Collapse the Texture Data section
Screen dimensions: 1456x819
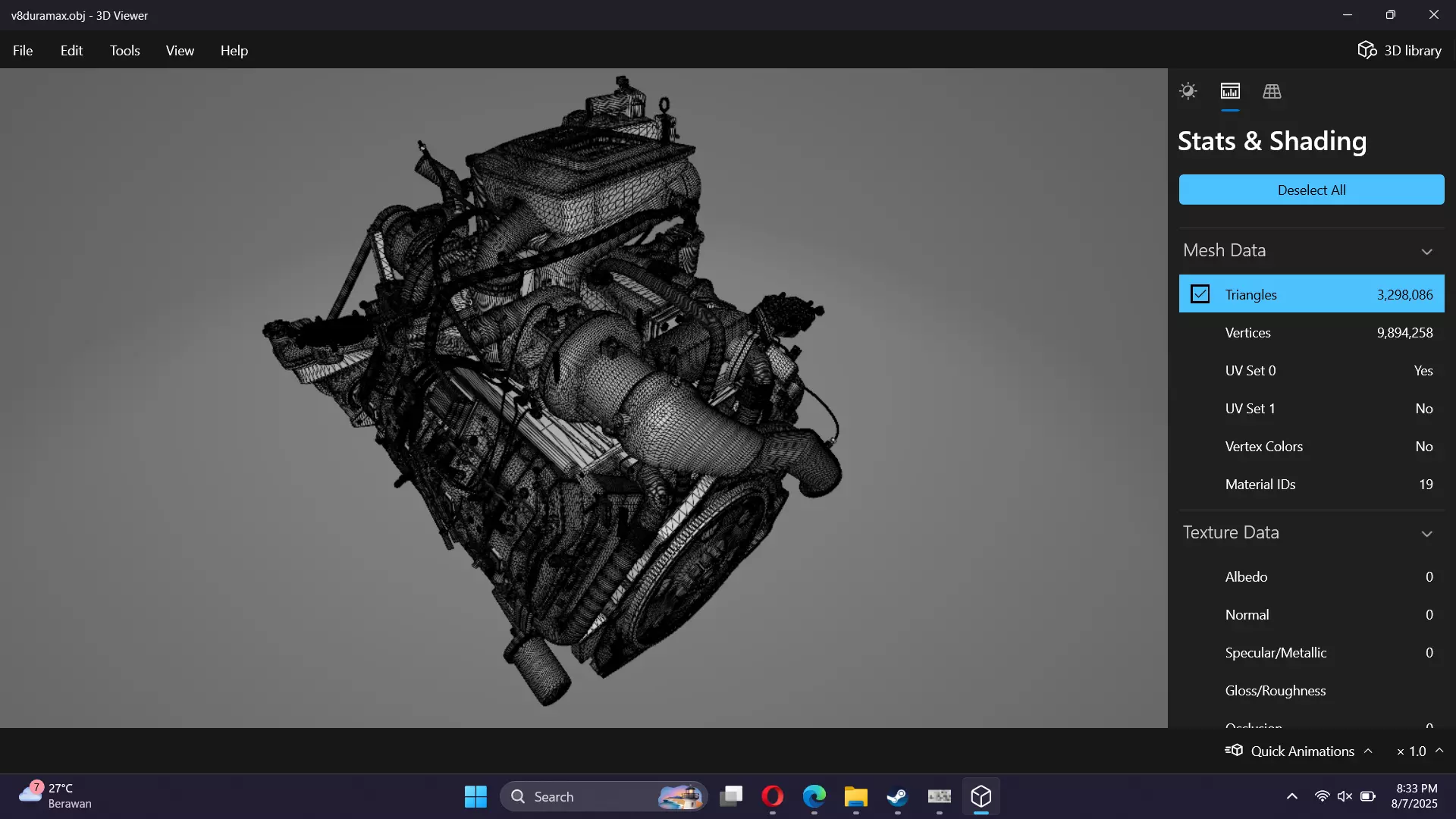[1426, 533]
